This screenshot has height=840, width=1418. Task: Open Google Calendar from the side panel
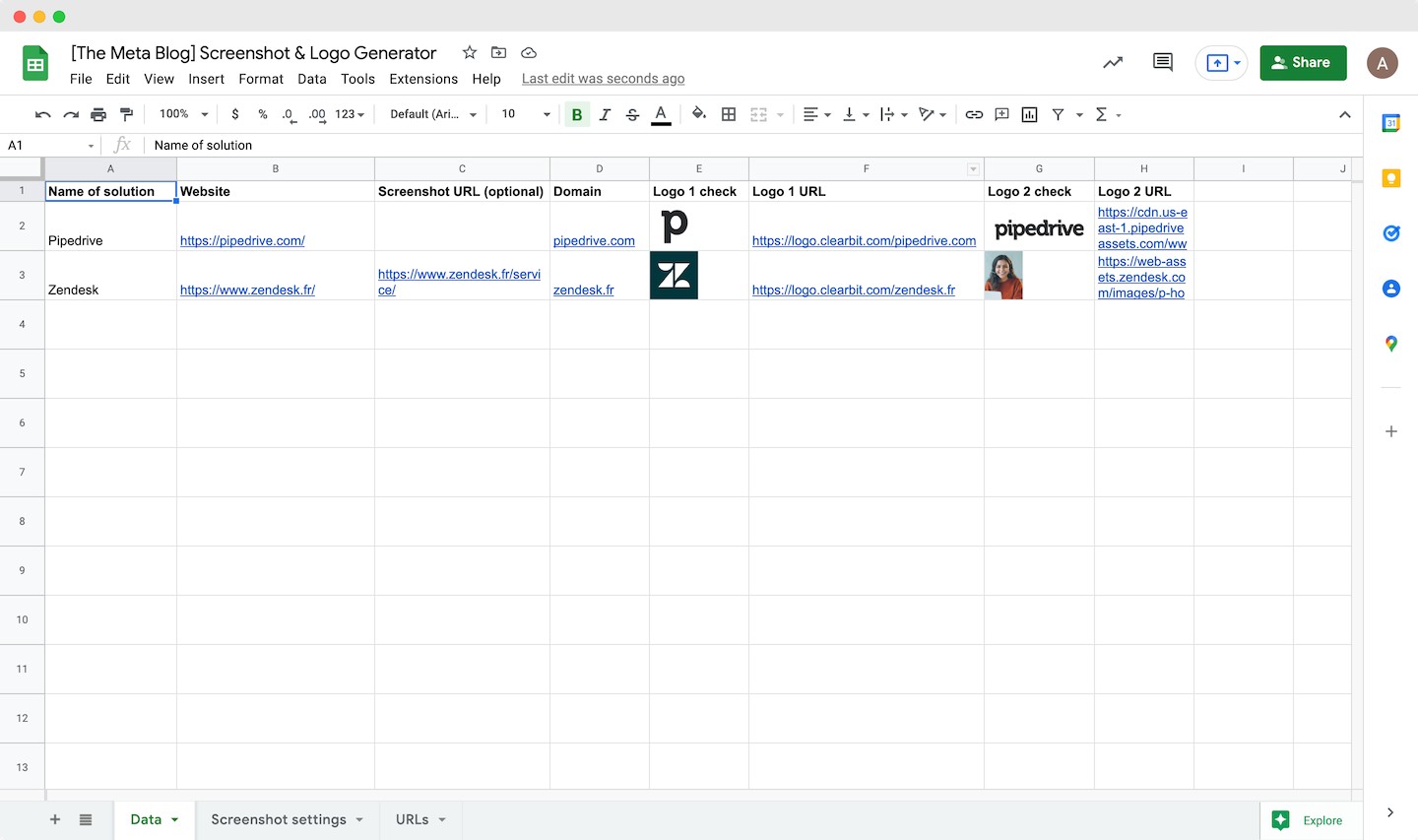tap(1390, 123)
